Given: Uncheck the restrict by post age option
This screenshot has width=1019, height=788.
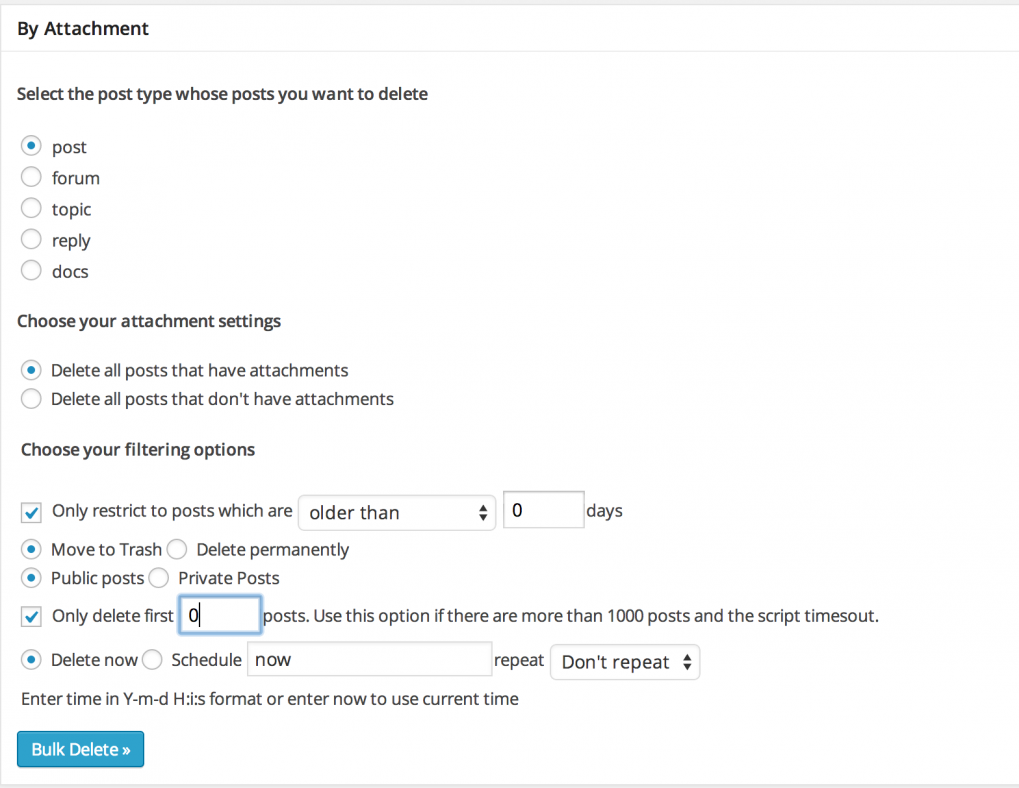Looking at the screenshot, I should coord(30,511).
